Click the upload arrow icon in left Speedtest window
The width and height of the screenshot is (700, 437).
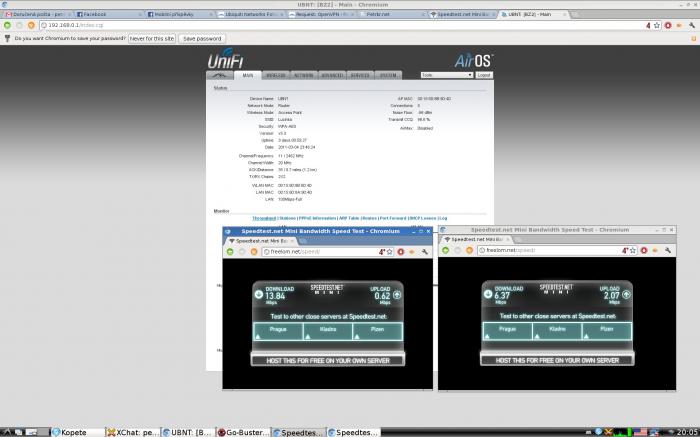(x=397, y=295)
